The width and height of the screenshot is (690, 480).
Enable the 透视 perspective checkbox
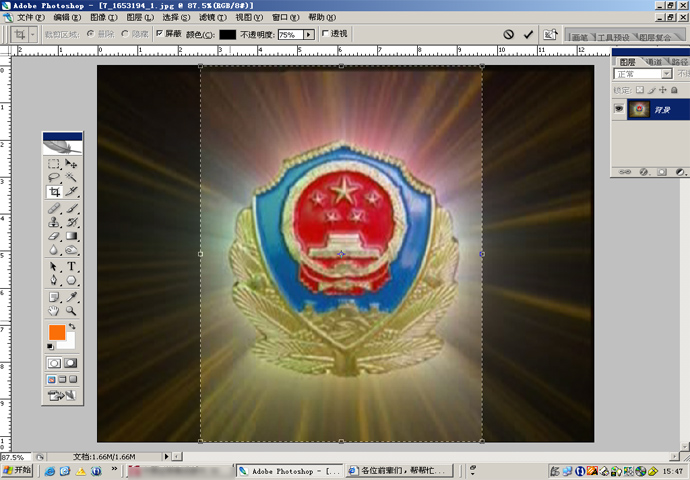(x=325, y=33)
